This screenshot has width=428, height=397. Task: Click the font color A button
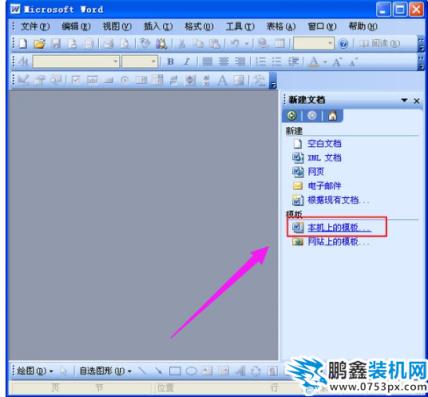(314, 62)
